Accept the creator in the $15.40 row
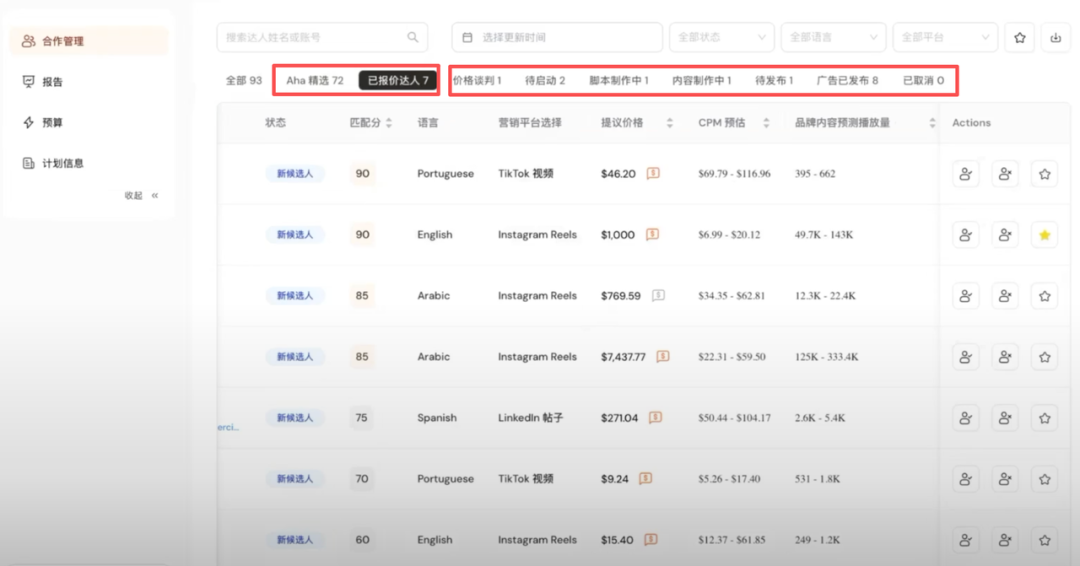The image size is (1080, 566). point(966,540)
